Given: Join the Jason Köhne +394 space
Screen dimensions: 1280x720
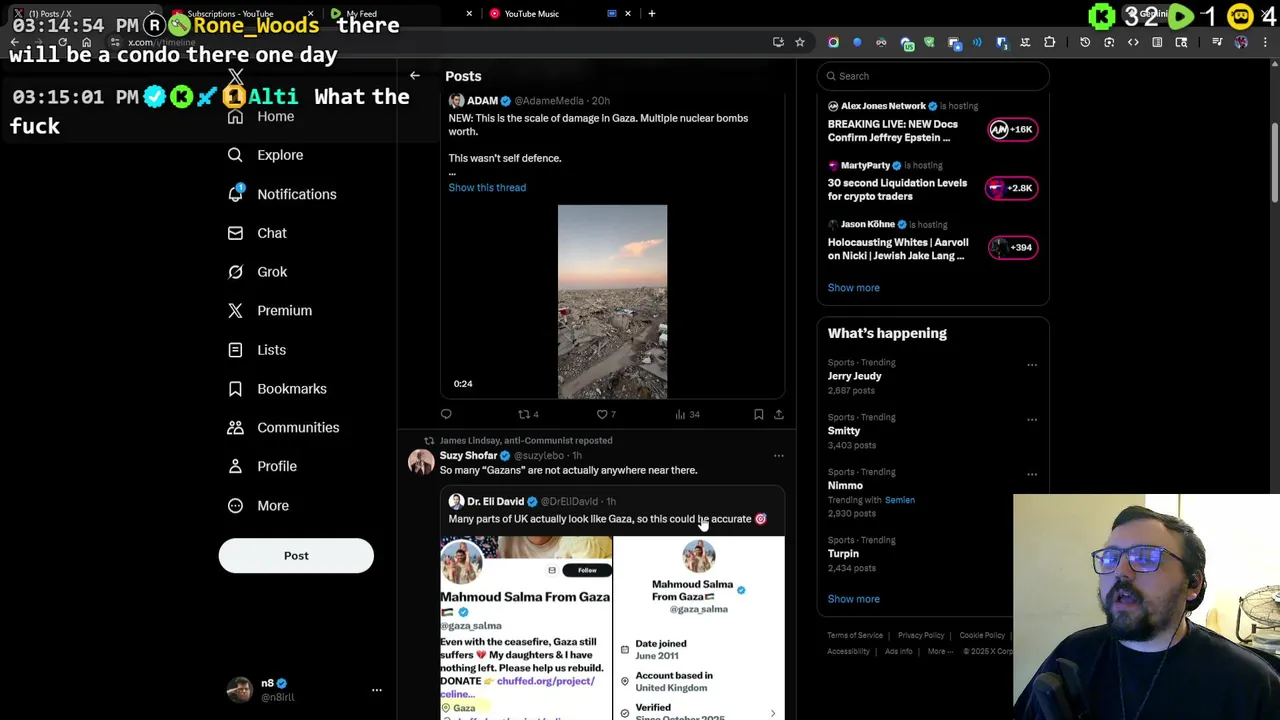Looking at the screenshot, I should coord(1012,247).
